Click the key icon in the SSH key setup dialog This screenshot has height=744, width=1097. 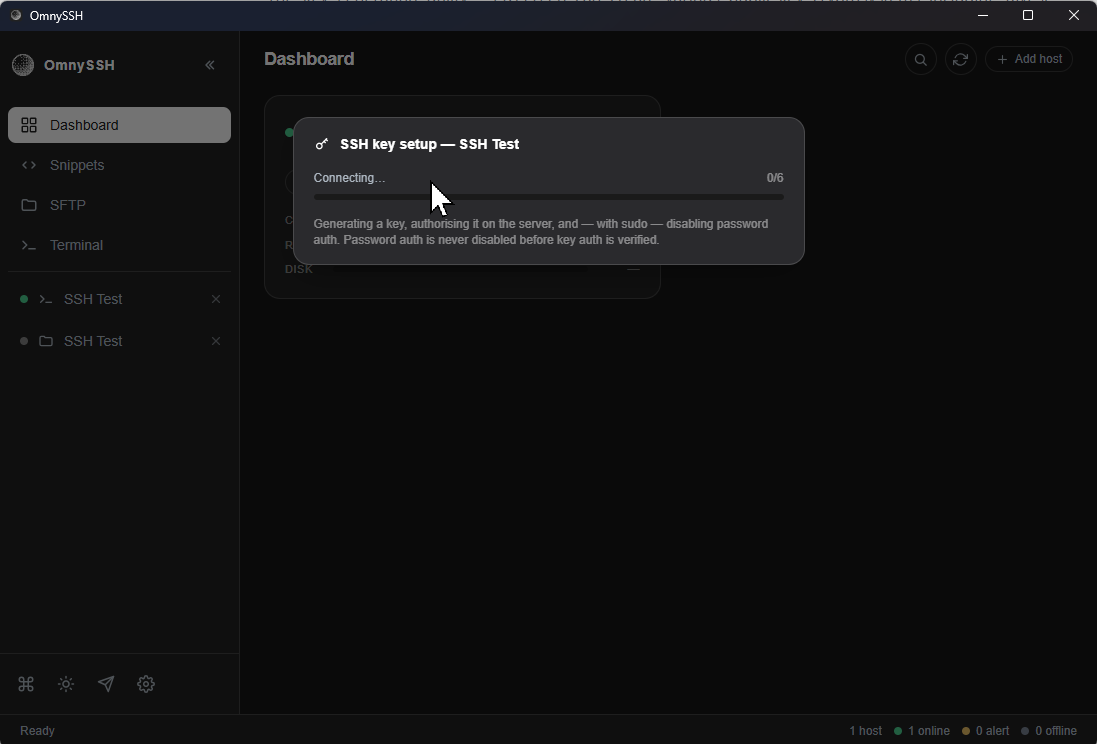point(322,144)
